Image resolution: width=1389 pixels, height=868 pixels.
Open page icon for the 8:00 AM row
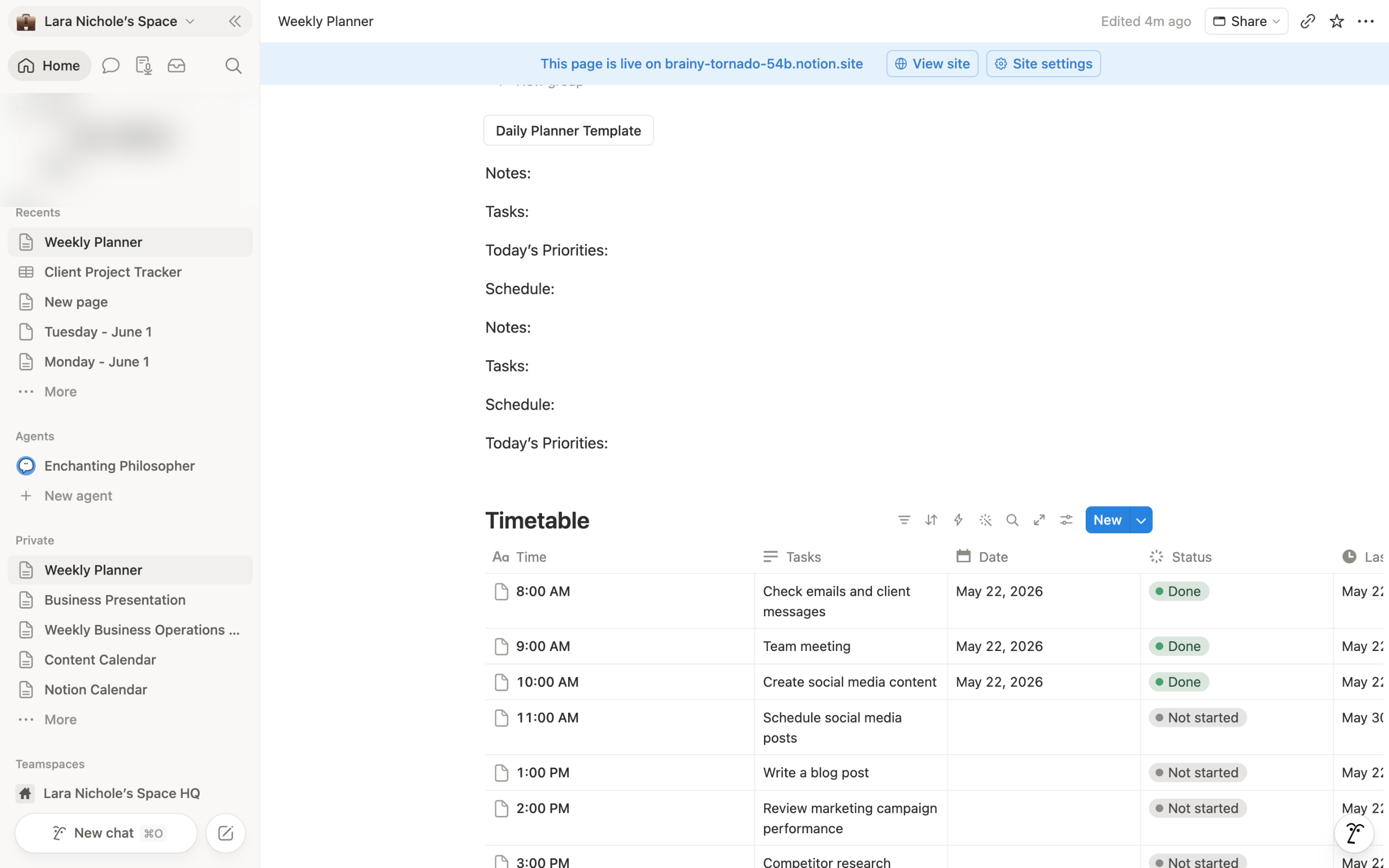click(x=501, y=591)
